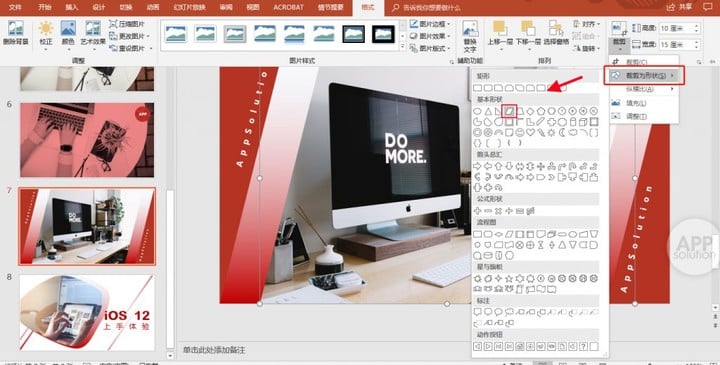Open the Aspect Ratio (纵横比) submenu
The width and height of the screenshot is (720, 365).
tap(644, 89)
